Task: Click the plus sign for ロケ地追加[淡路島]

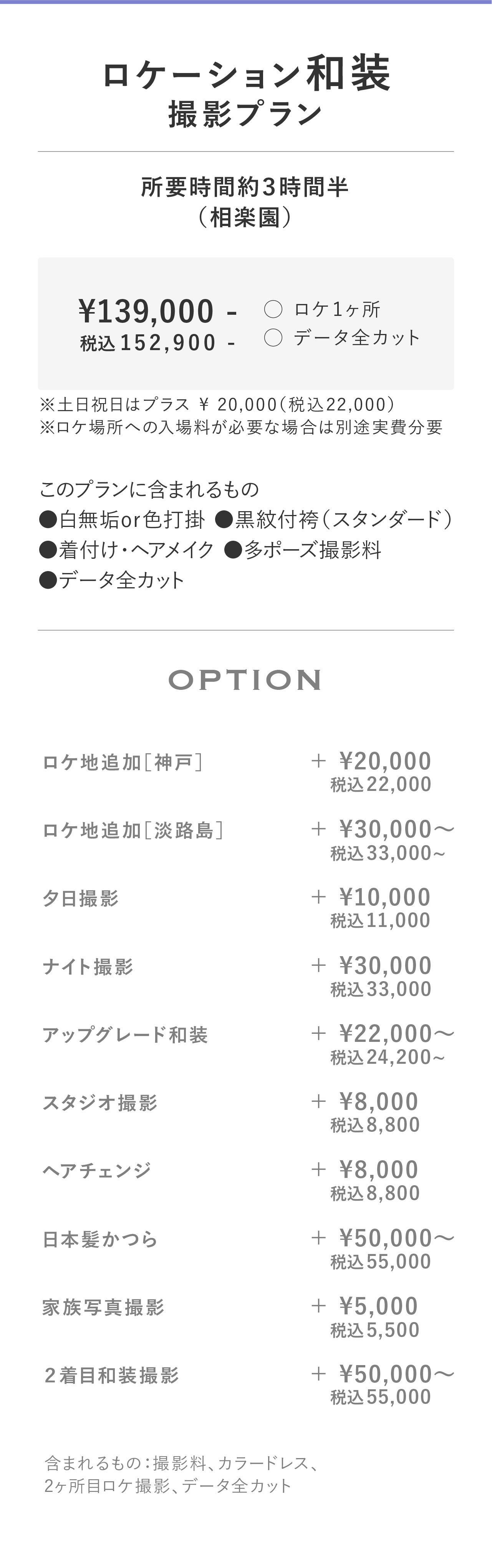Action: click(318, 829)
